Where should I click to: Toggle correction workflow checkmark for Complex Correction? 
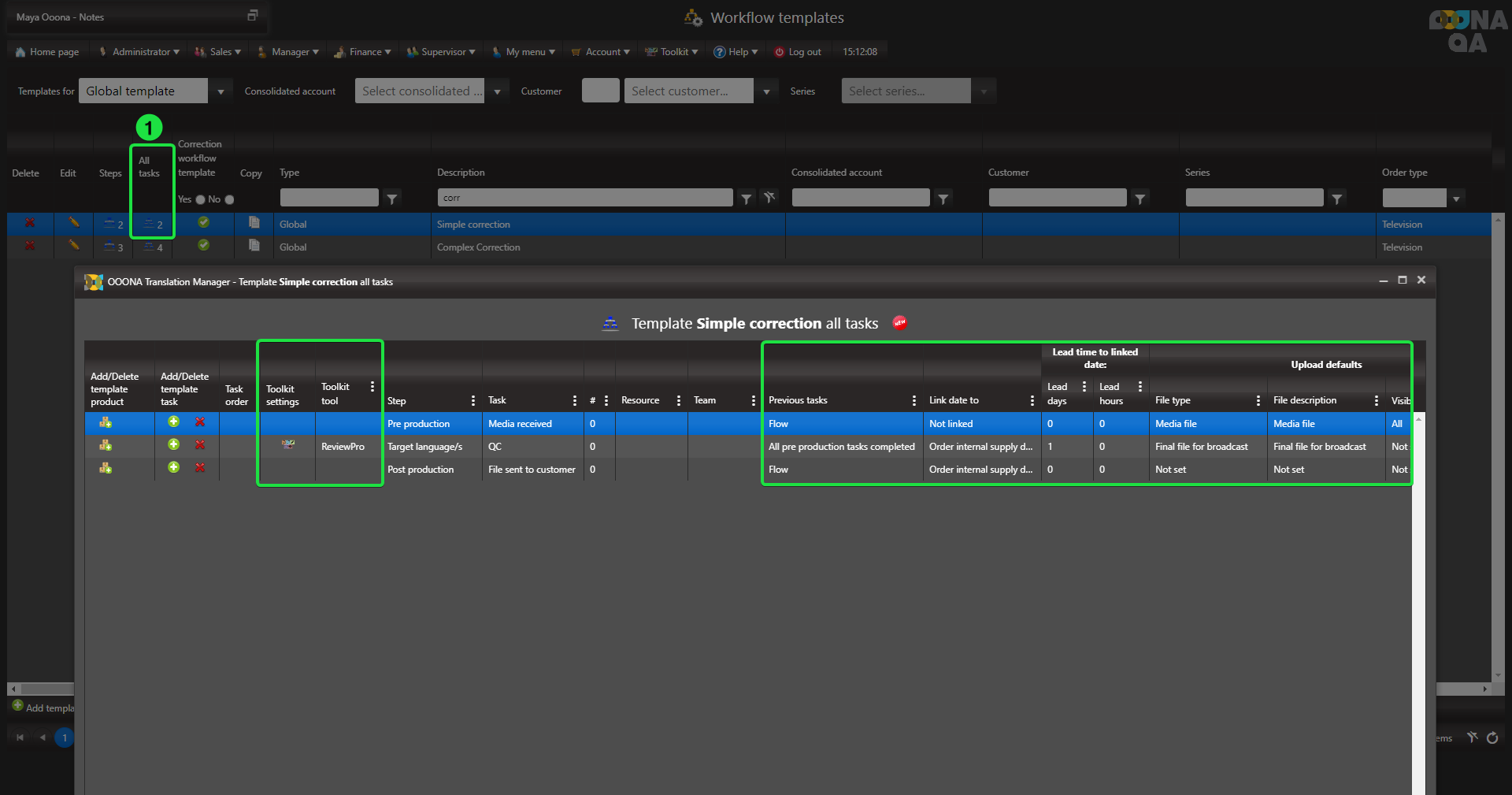[x=203, y=246]
